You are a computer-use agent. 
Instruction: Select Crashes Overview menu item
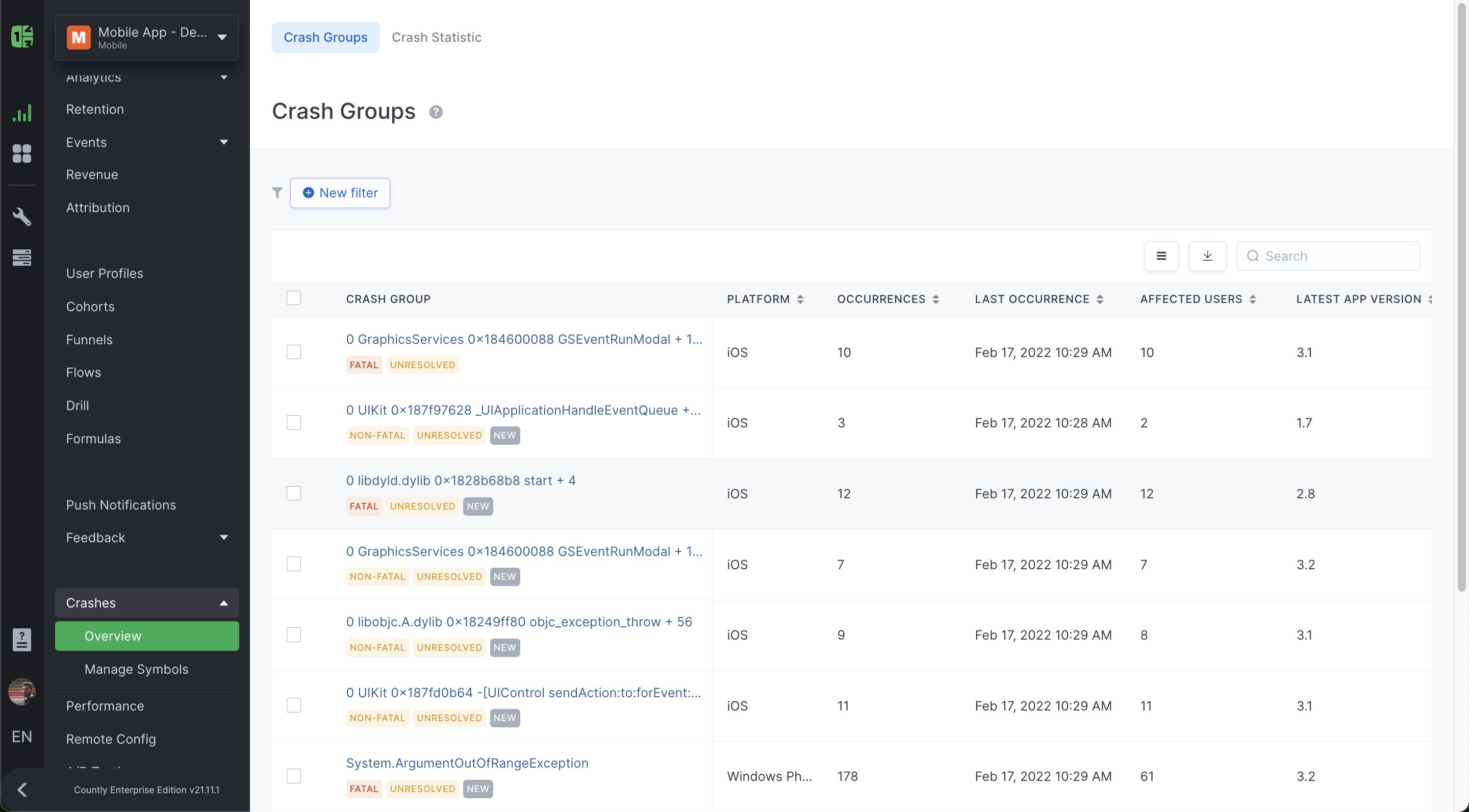pos(146,637)
